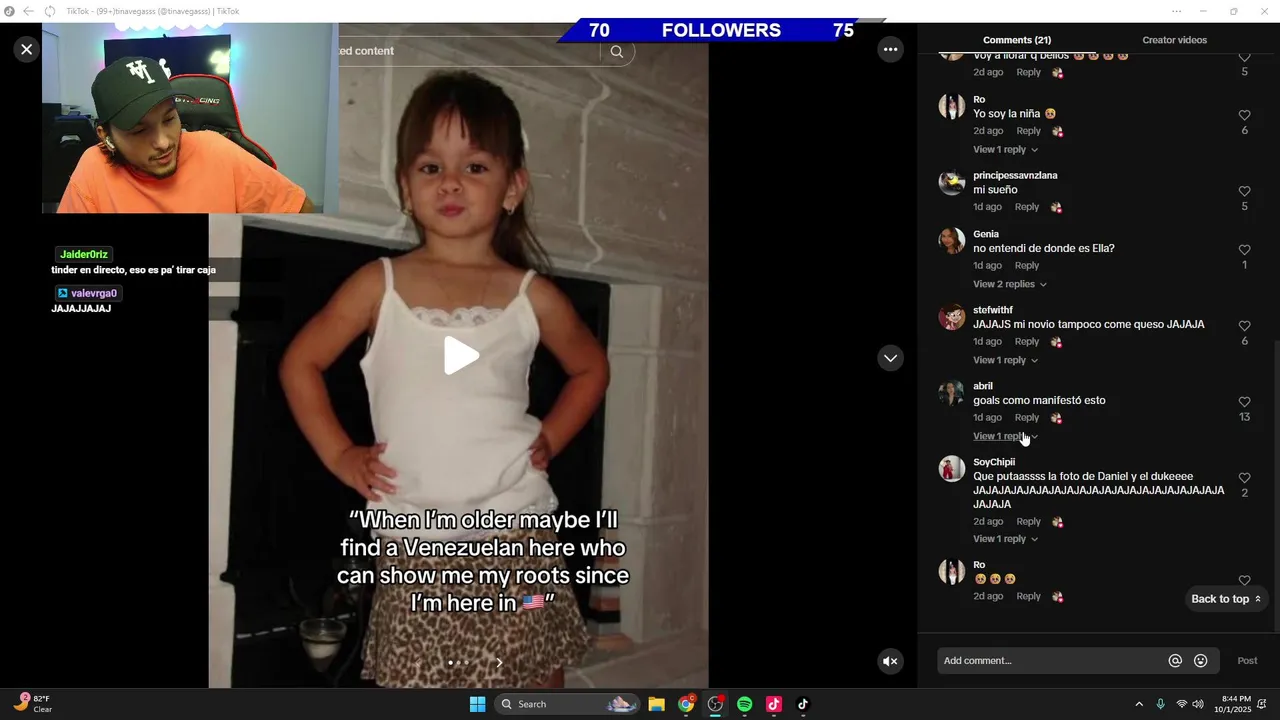Switch to the Comments (21) tab
Viewport: 1280px width, 720px height.
(1017, 40)
